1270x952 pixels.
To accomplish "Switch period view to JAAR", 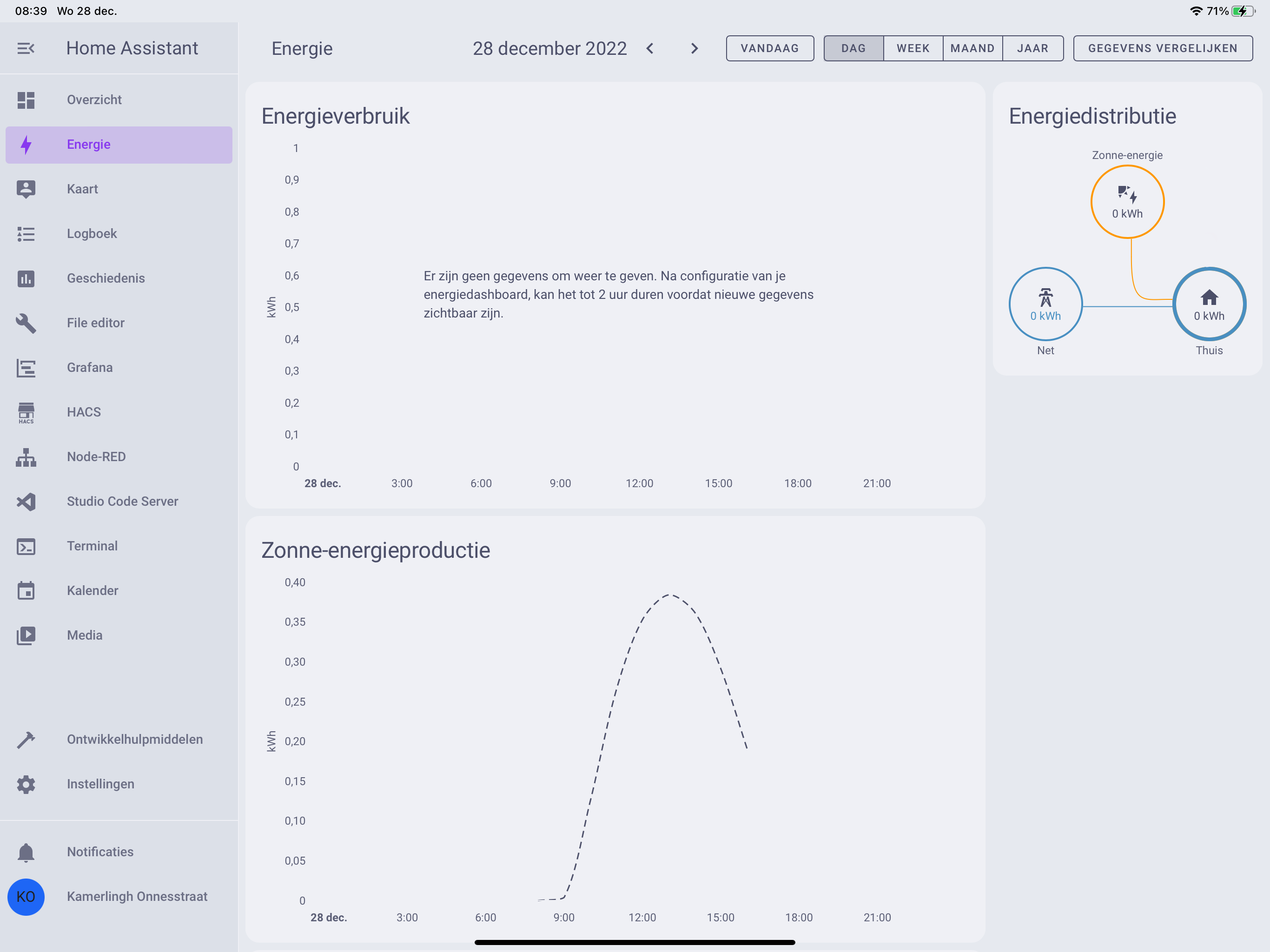I will pyautogui.click(x=1032, y=48).
